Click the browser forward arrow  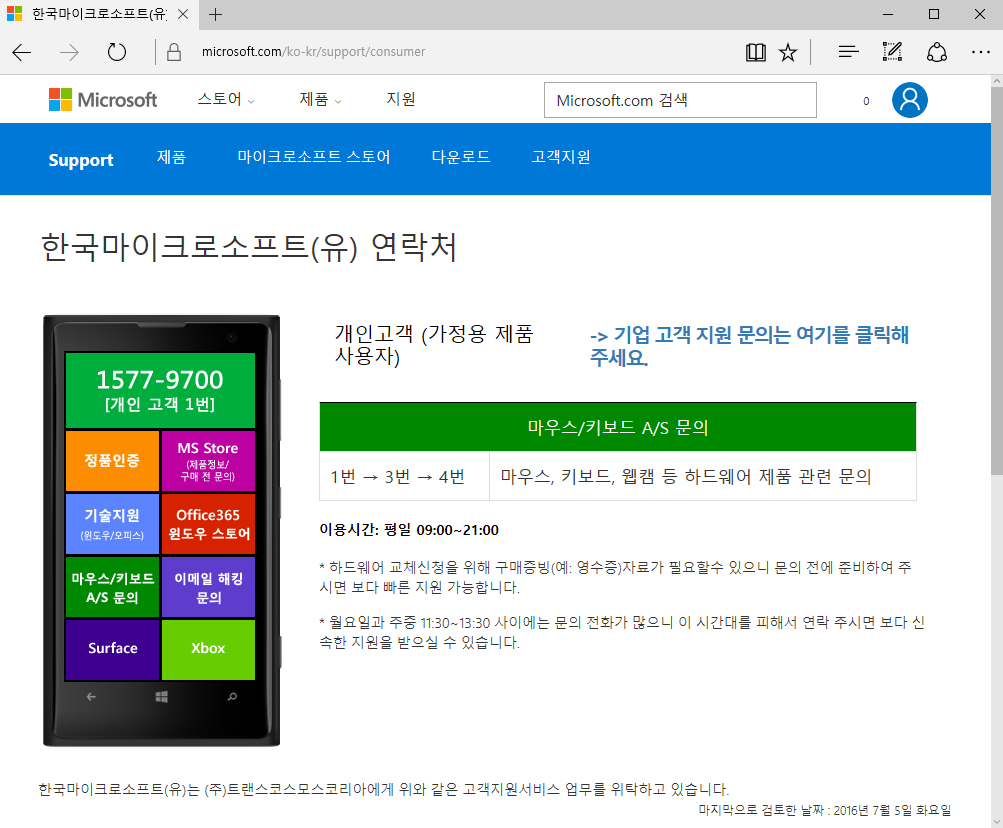click(69, 52)
